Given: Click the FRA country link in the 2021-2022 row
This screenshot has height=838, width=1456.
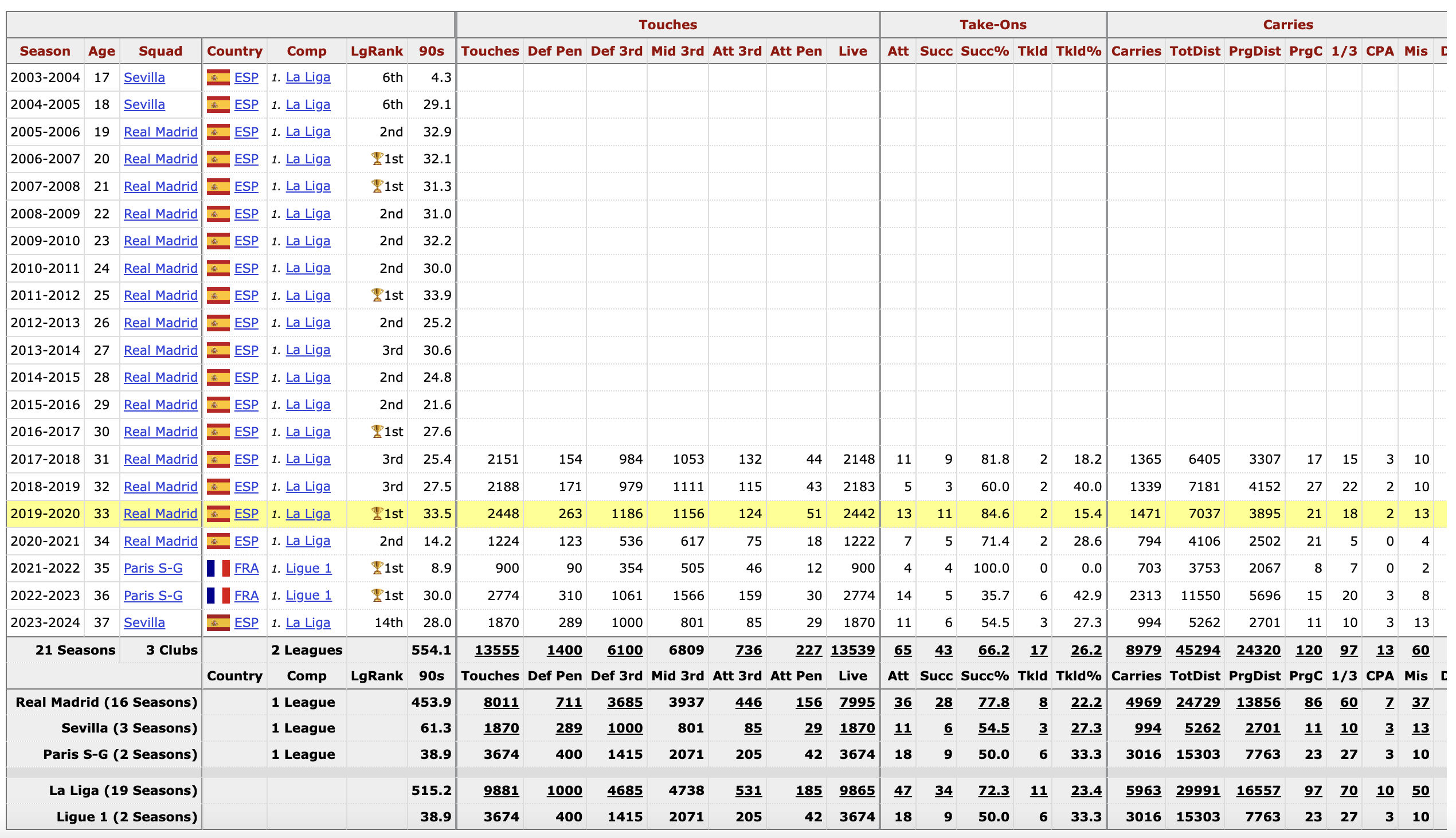Looking at the screenshot, I should [x=246, y=569].
